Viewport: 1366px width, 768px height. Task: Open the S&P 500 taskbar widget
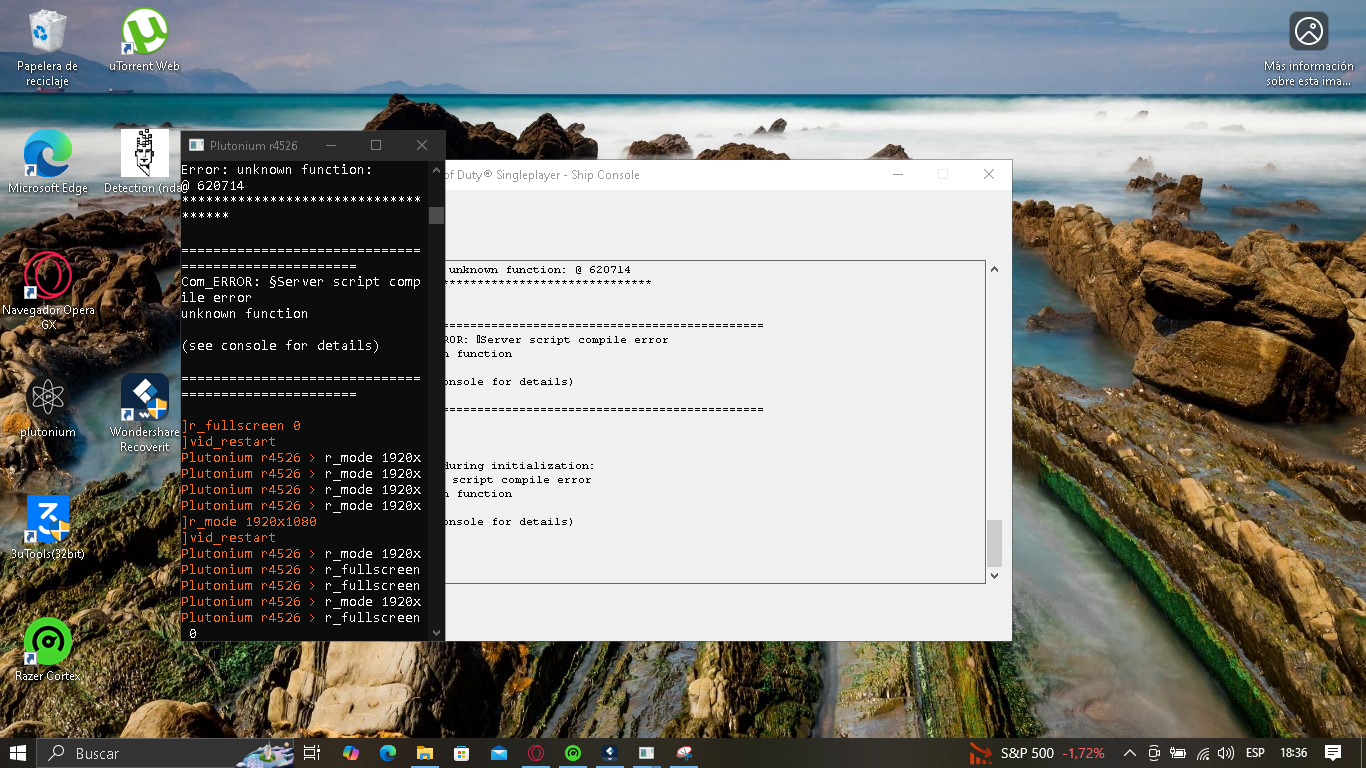1037,753
